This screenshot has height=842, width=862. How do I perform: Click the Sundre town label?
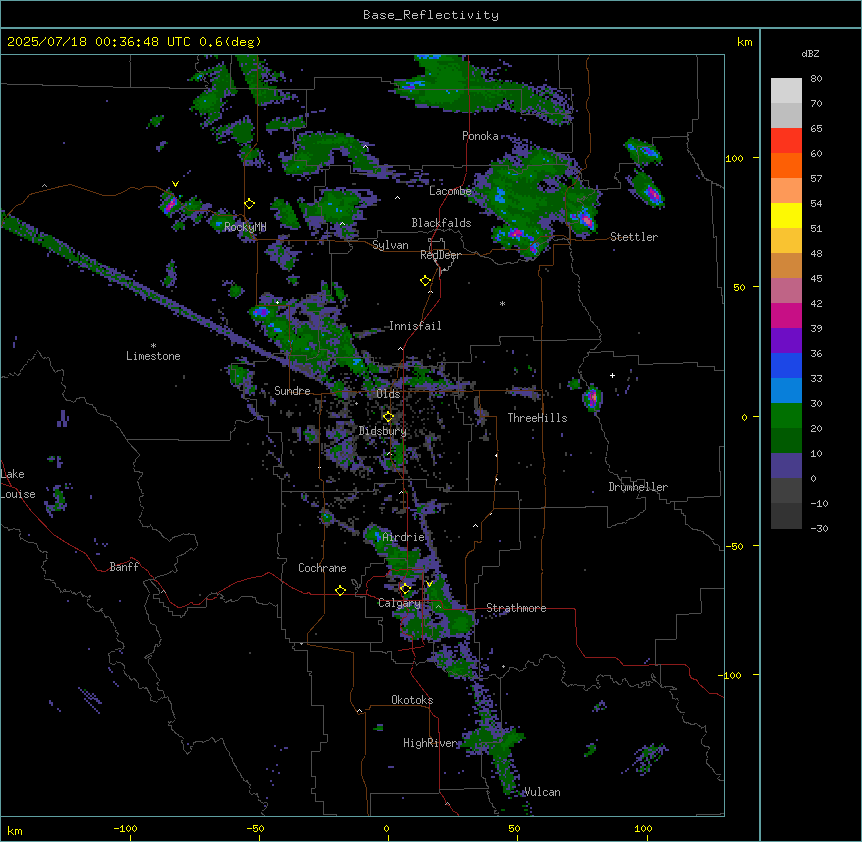292,391
